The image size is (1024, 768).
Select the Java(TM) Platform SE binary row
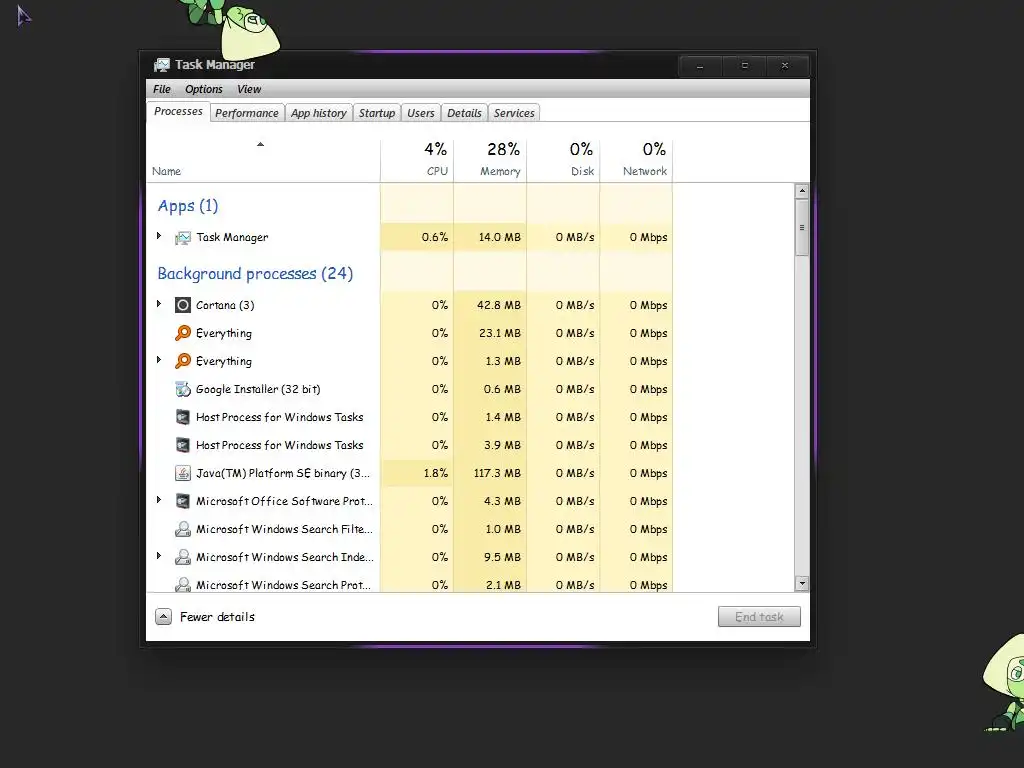pos(409,473)
